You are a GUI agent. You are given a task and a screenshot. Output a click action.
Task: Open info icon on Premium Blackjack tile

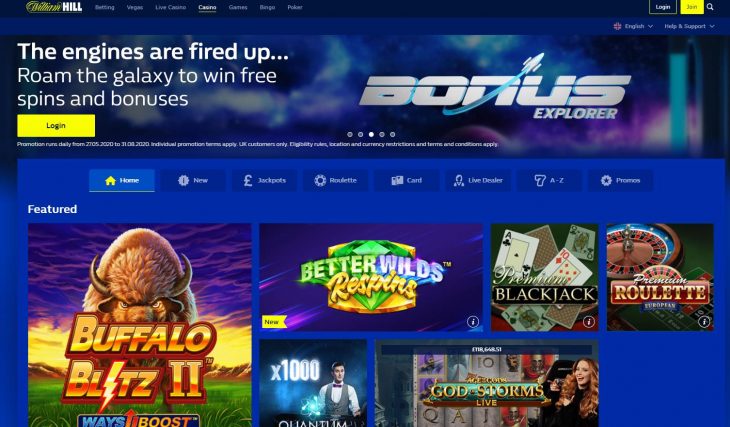click(x=588, y=322)
